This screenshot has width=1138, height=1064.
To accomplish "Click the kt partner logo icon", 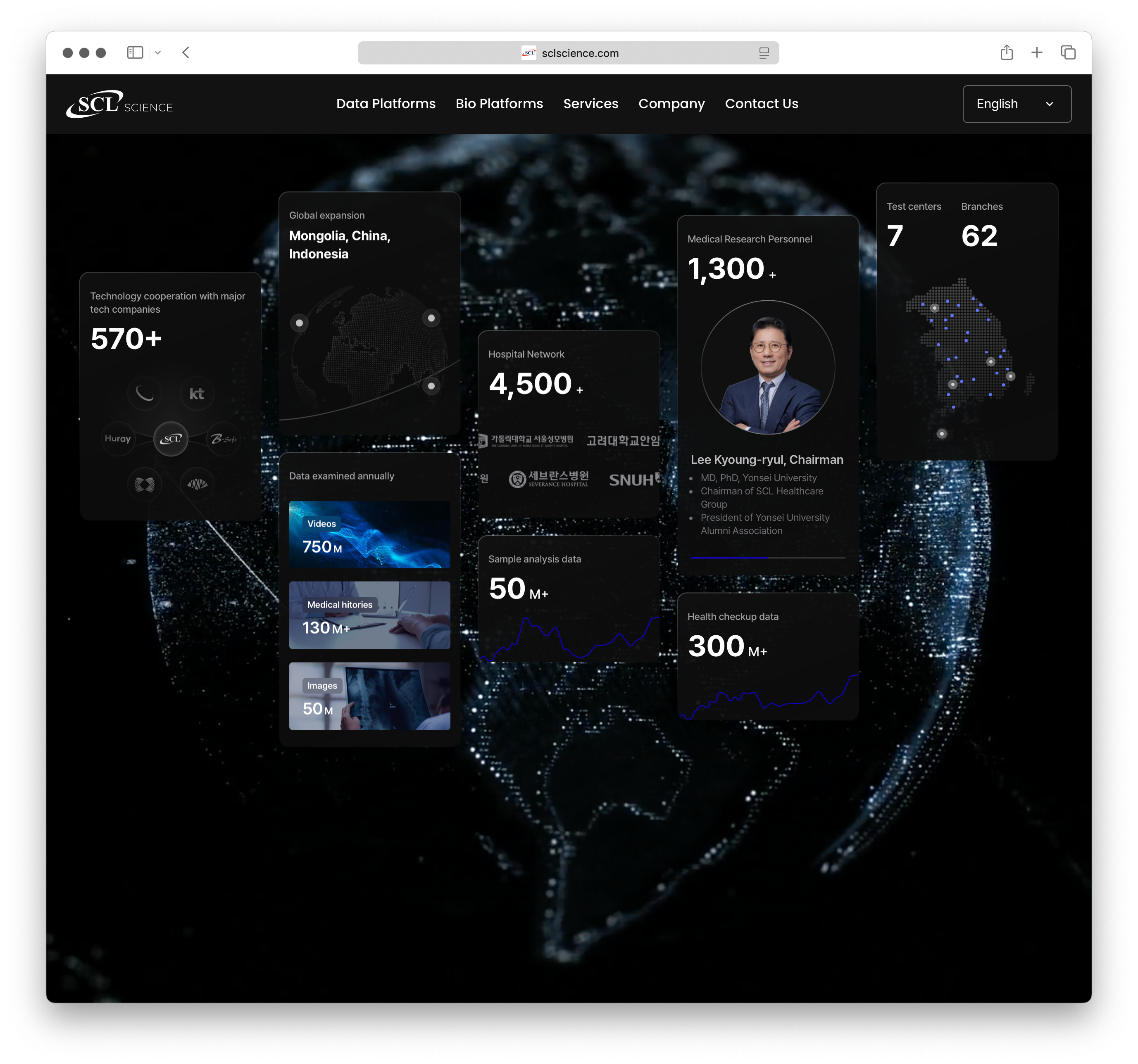I will [197, 394].
